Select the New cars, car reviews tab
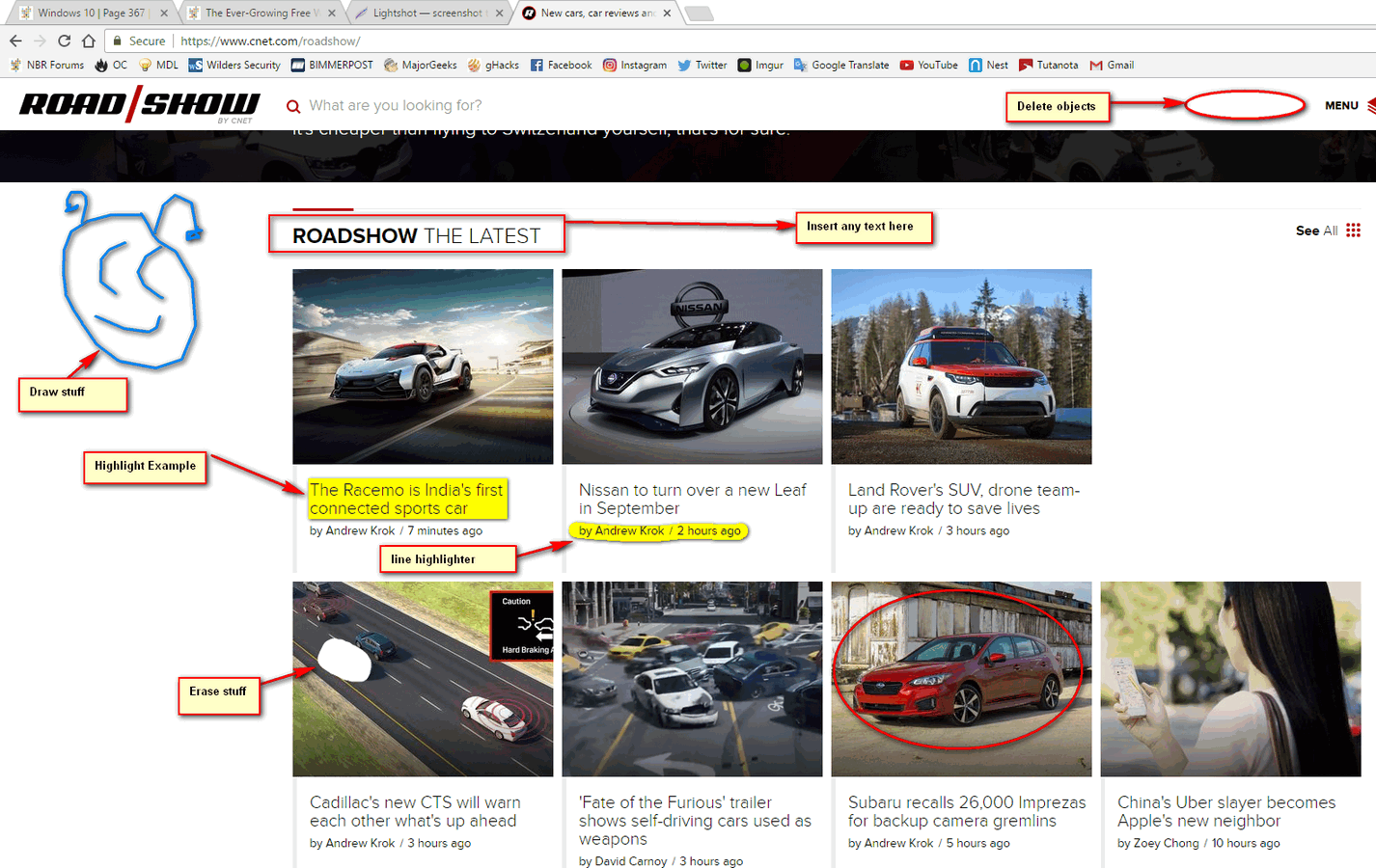 [596, 14]
